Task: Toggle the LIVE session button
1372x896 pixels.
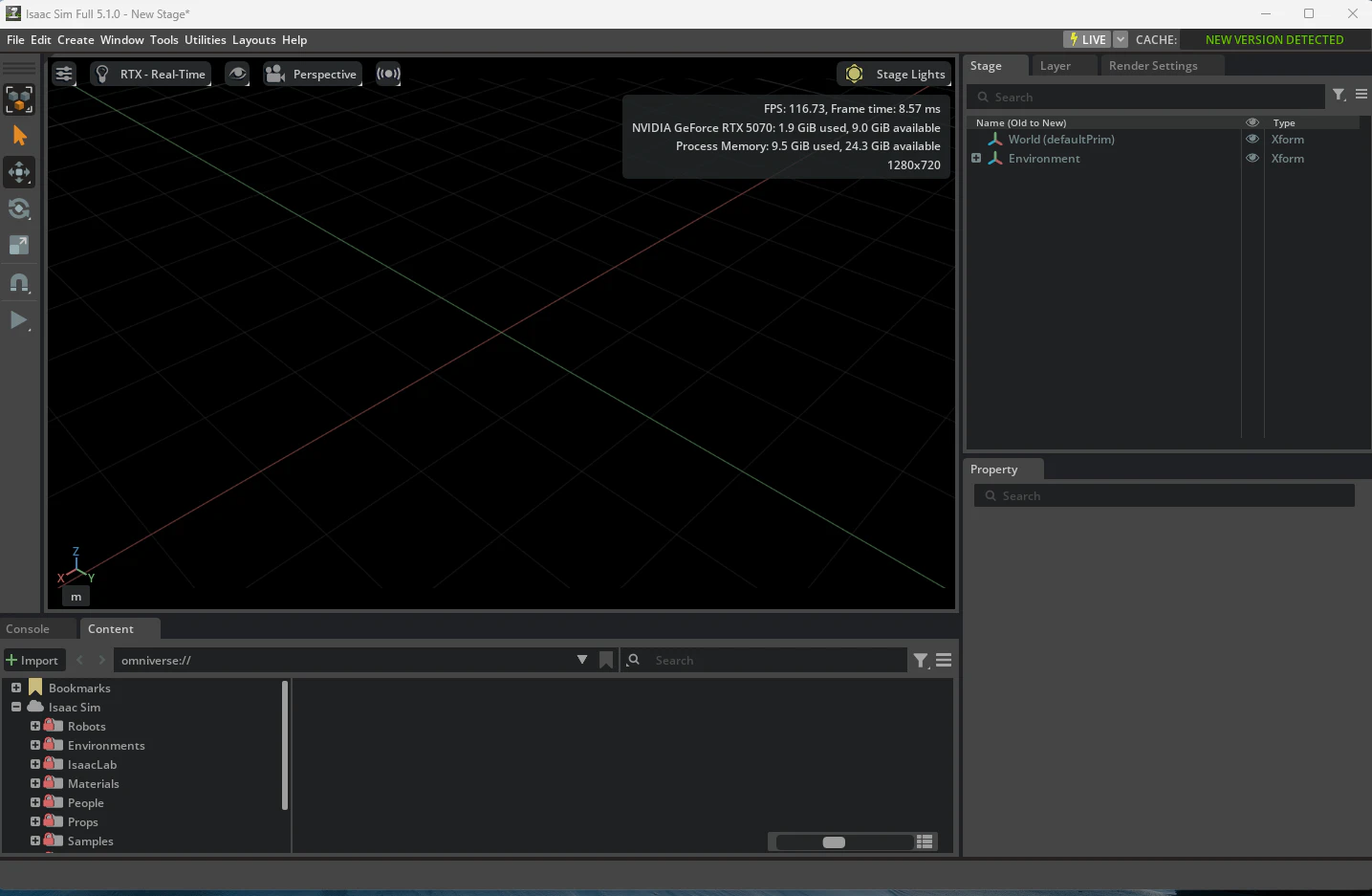Action: (x=1088, y=39)
